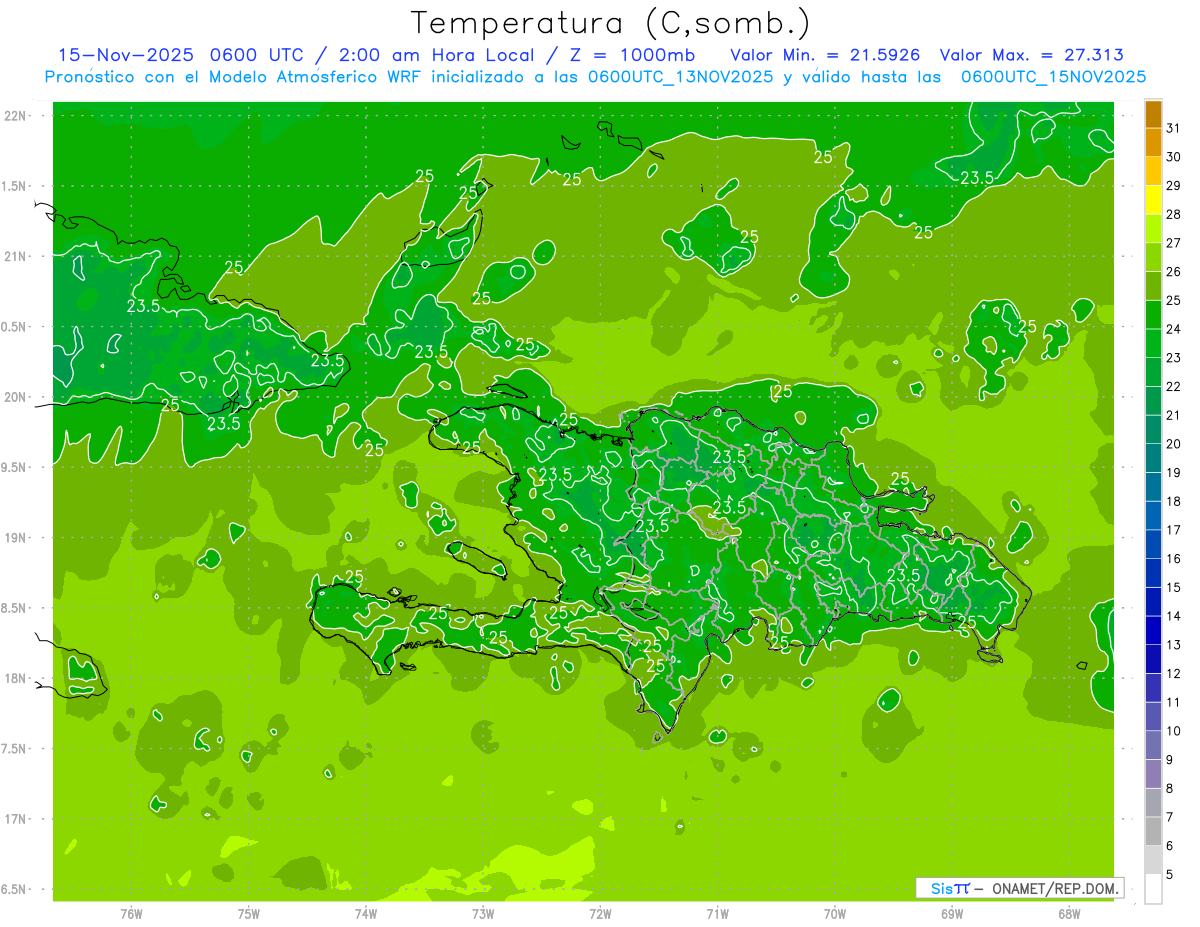The height and width of the screenshot is (927, 1200).
Task: Click the '75W' longitude axis label
Action: click(249, 914)
